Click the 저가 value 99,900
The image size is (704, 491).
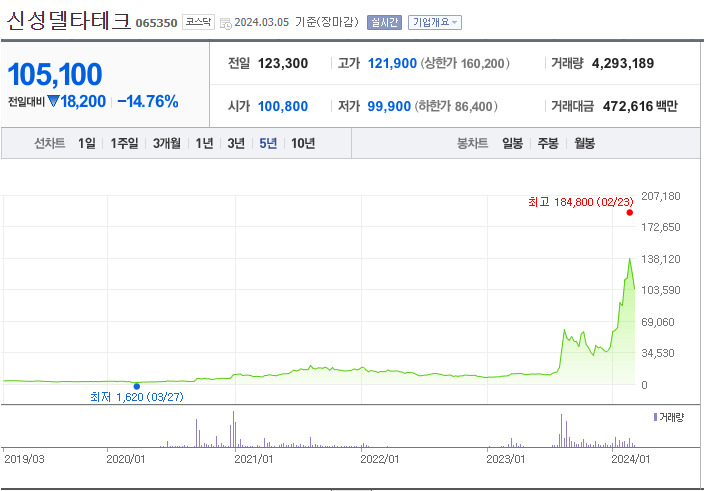(x=389, y=106)
